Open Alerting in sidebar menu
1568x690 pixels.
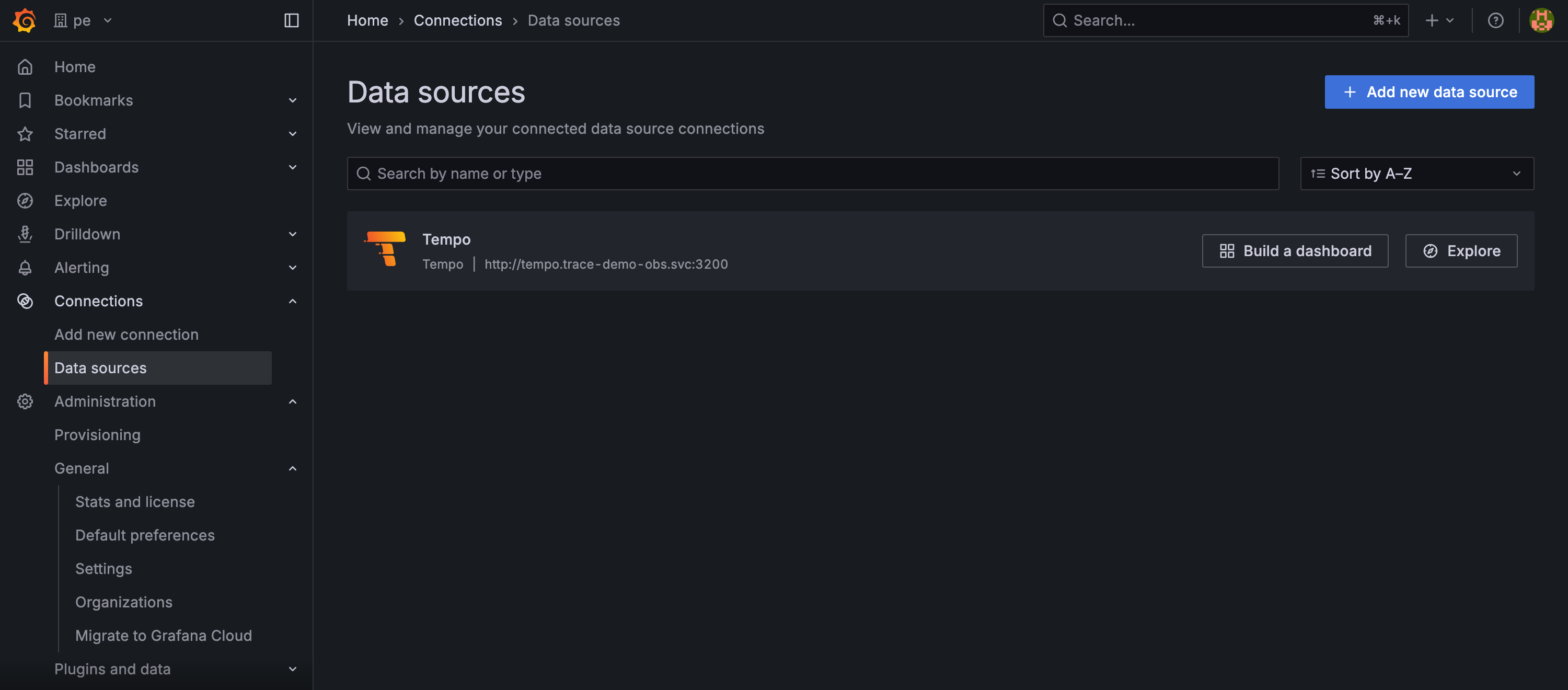[82, 267]
